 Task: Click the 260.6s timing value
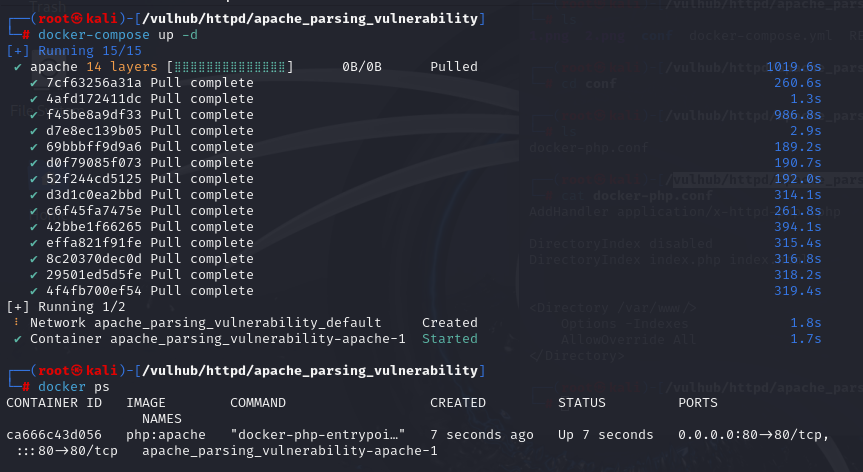click(x=798, y=83)
